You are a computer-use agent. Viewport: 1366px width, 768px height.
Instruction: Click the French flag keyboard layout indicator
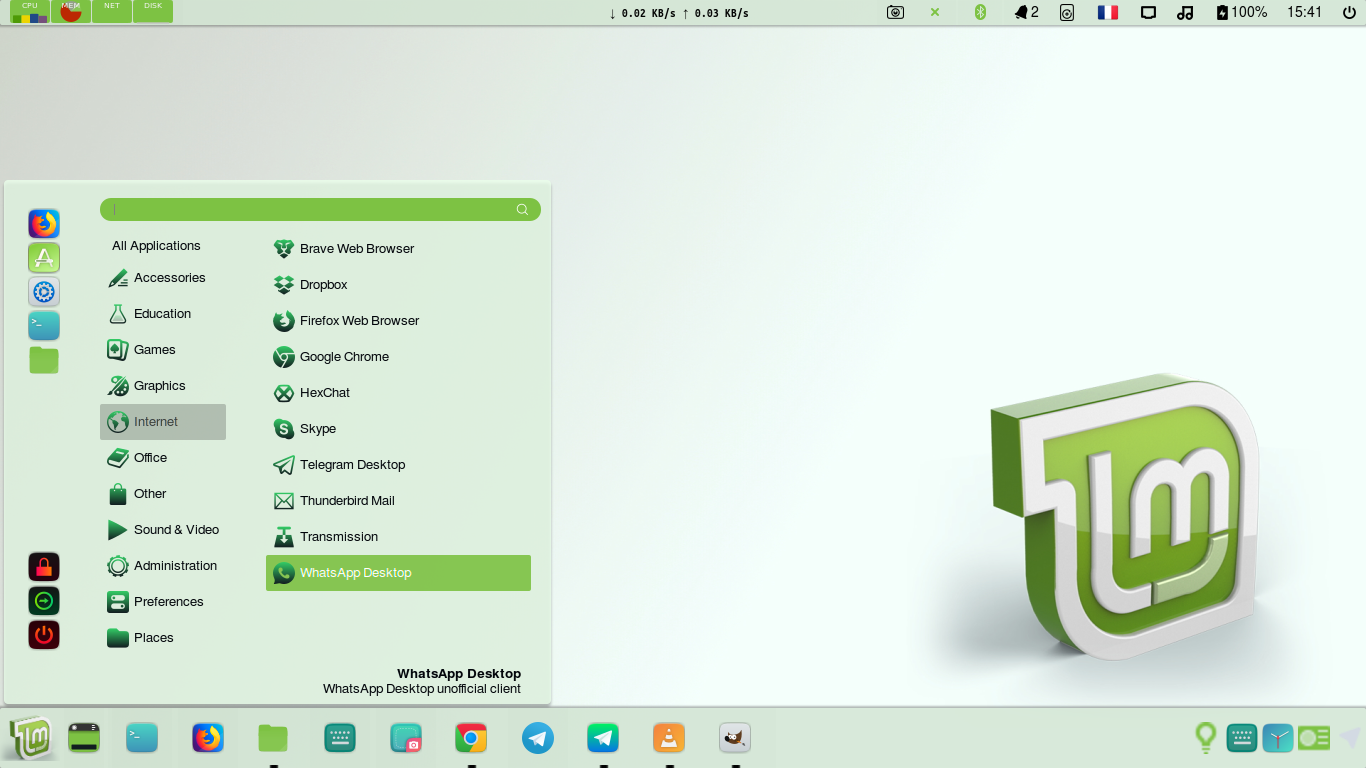pyautogui.click(x=1108, y=12)
